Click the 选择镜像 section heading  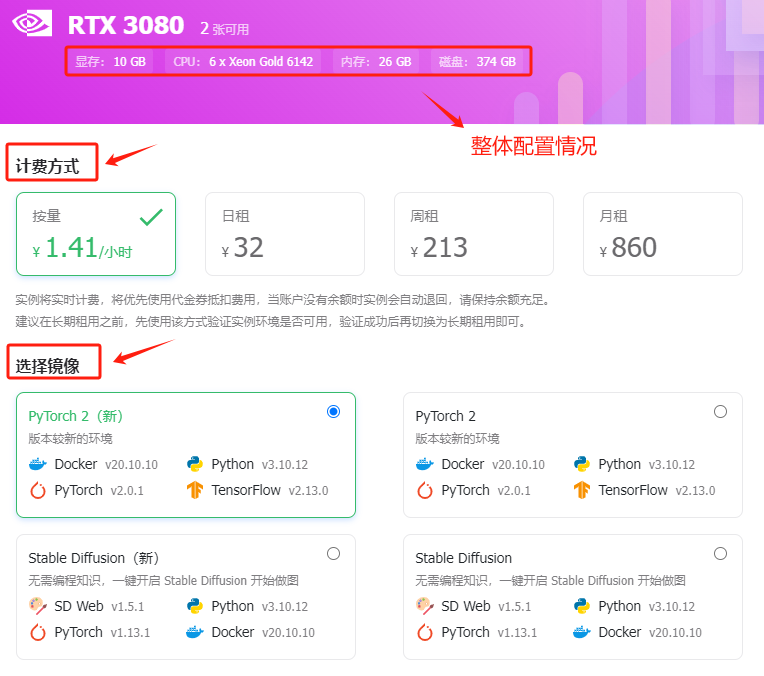[47, 366]
